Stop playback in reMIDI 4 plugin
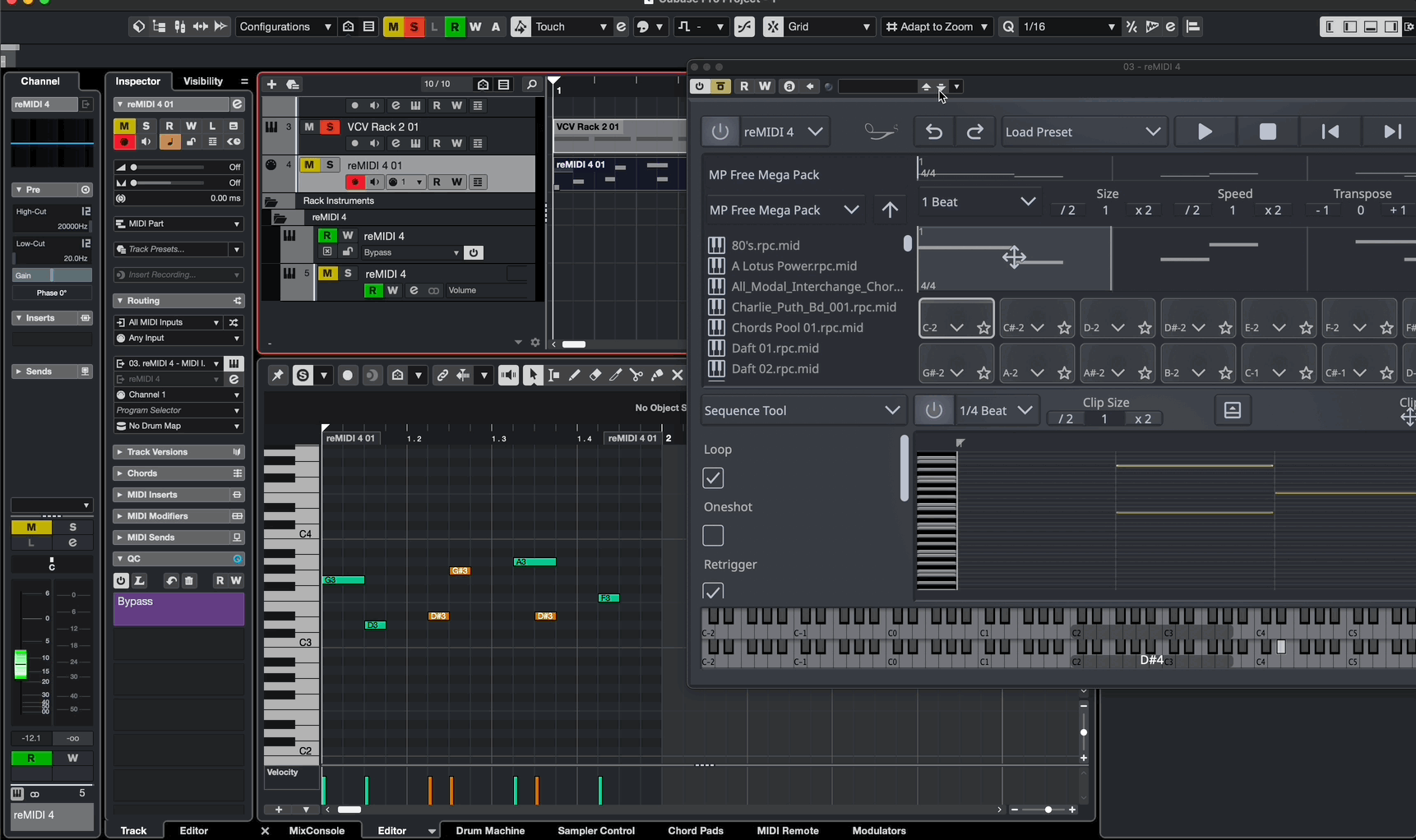This screenshot has width=1416, height=840. pyautogui.click(x=1267, y=132)
